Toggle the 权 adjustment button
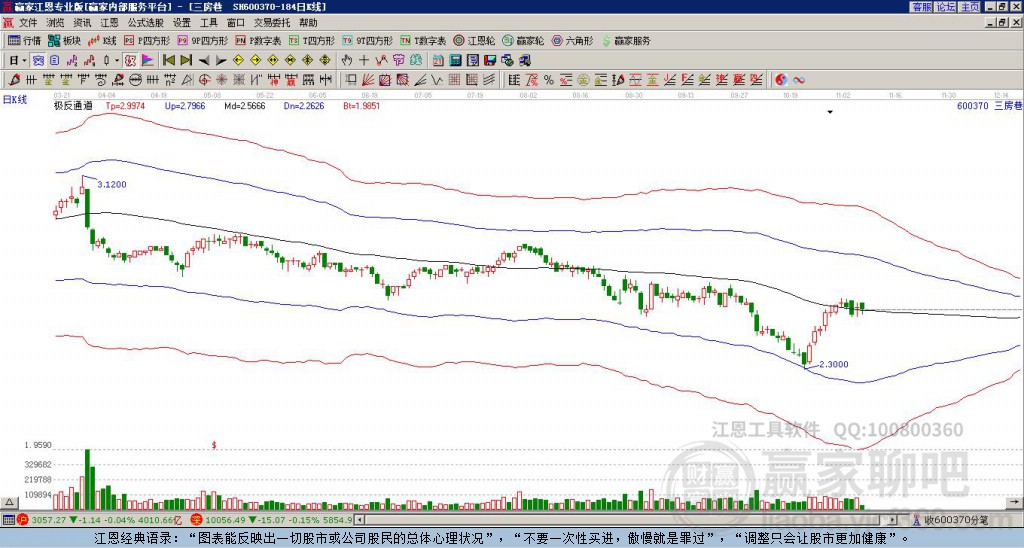 point(129,61)
